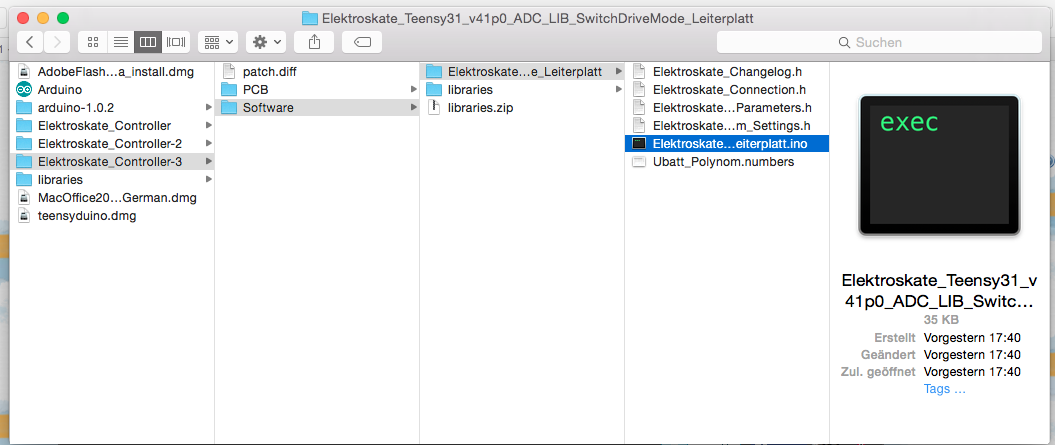
Task: Click Elektroskate…Parameters.h document icon
Action: (639, 108)
